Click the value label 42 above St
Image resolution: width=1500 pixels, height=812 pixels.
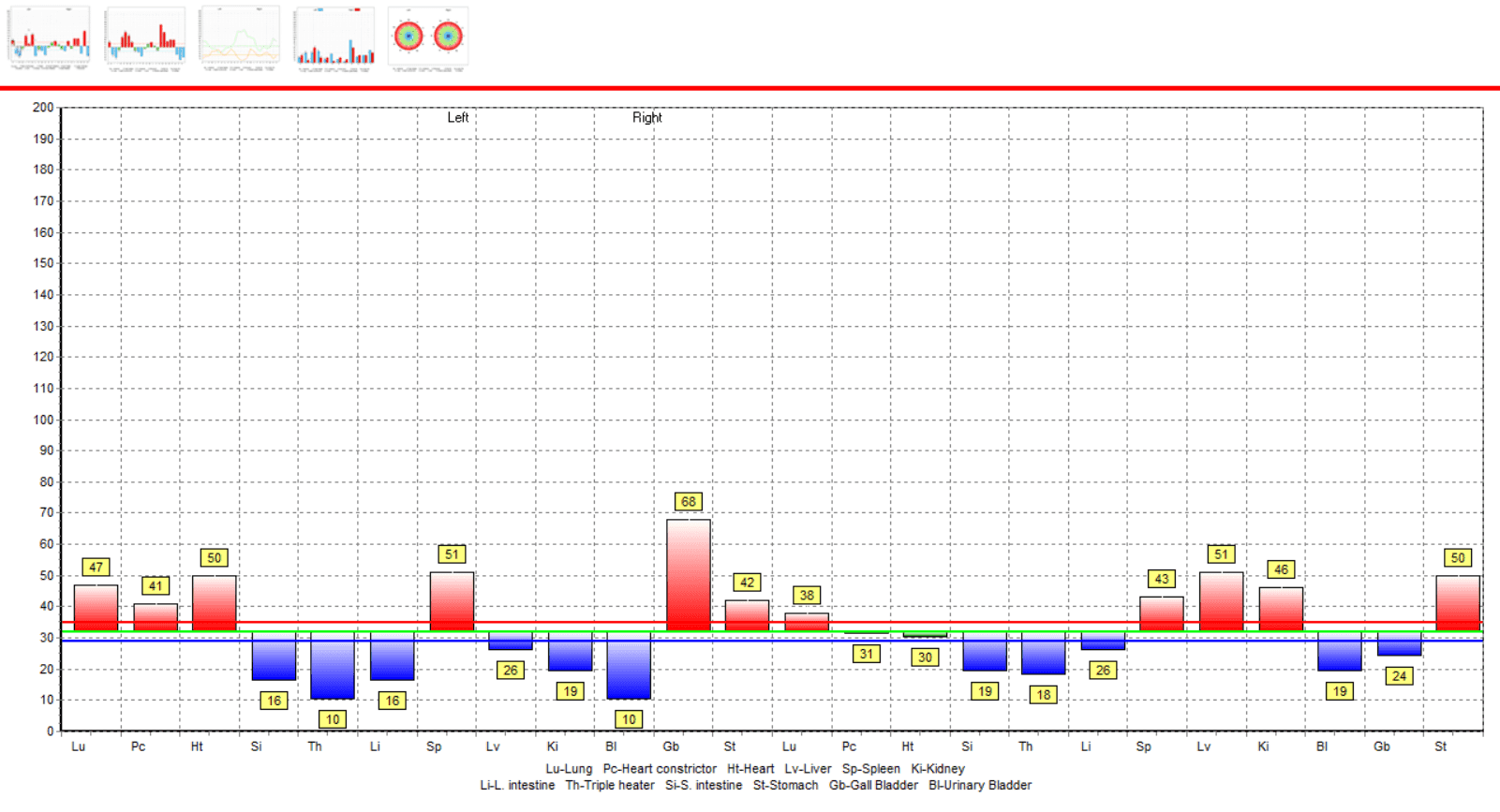(747, 583)
